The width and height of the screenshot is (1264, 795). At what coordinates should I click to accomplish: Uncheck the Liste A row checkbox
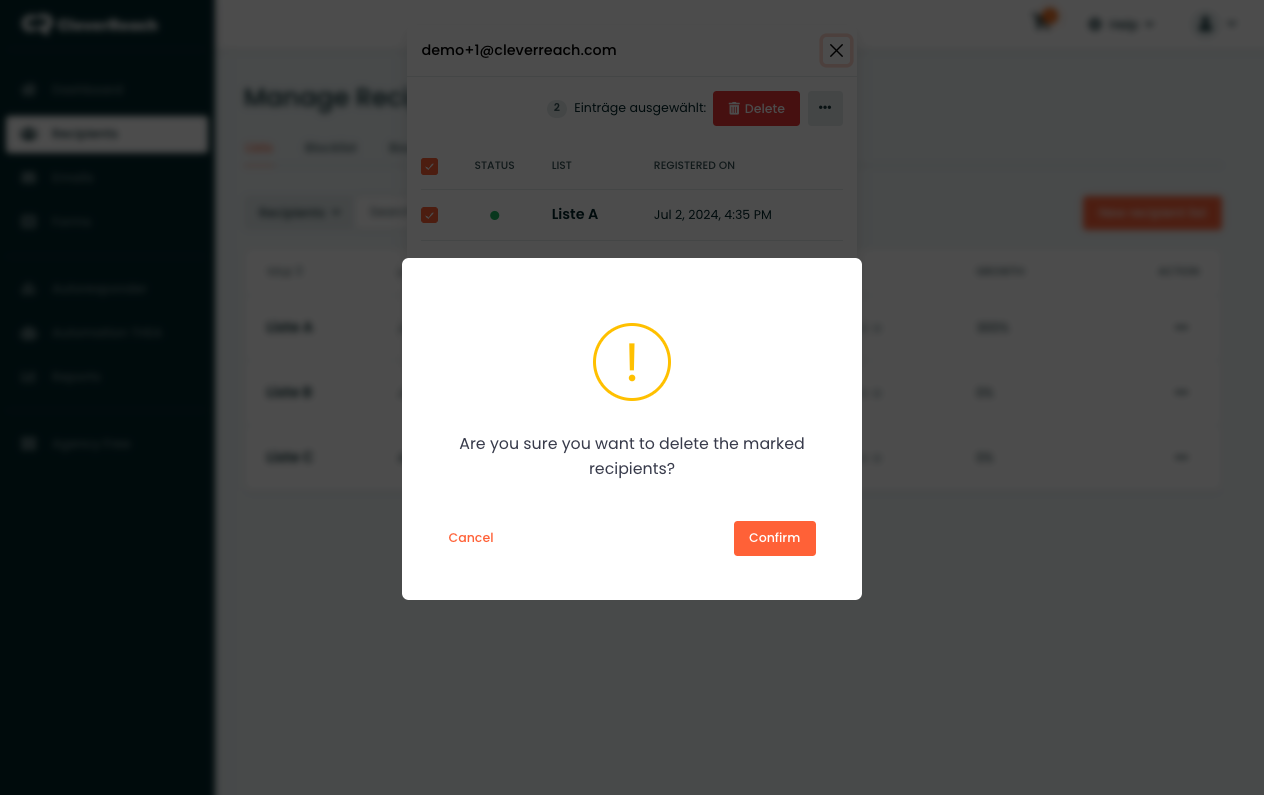(430, 215)
